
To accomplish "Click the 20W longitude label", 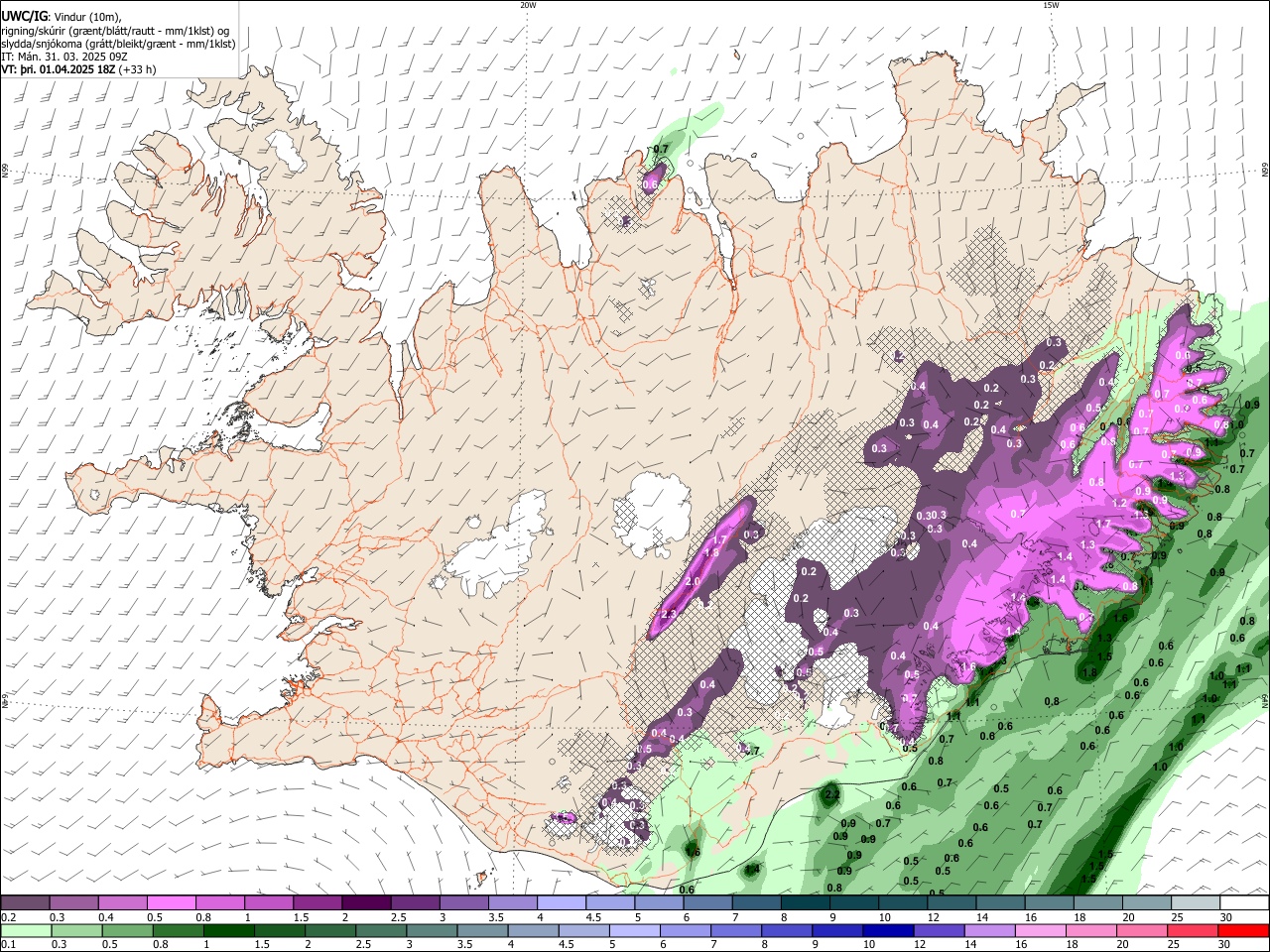I will pyautogui.click(x=528, y=5).
